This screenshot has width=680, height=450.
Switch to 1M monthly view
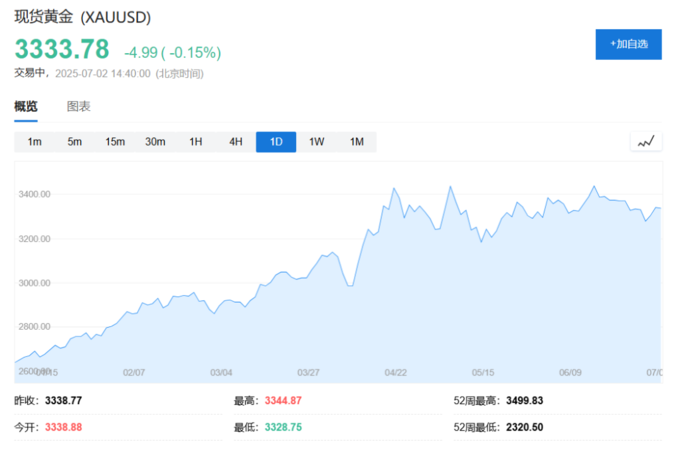point(356,142)
